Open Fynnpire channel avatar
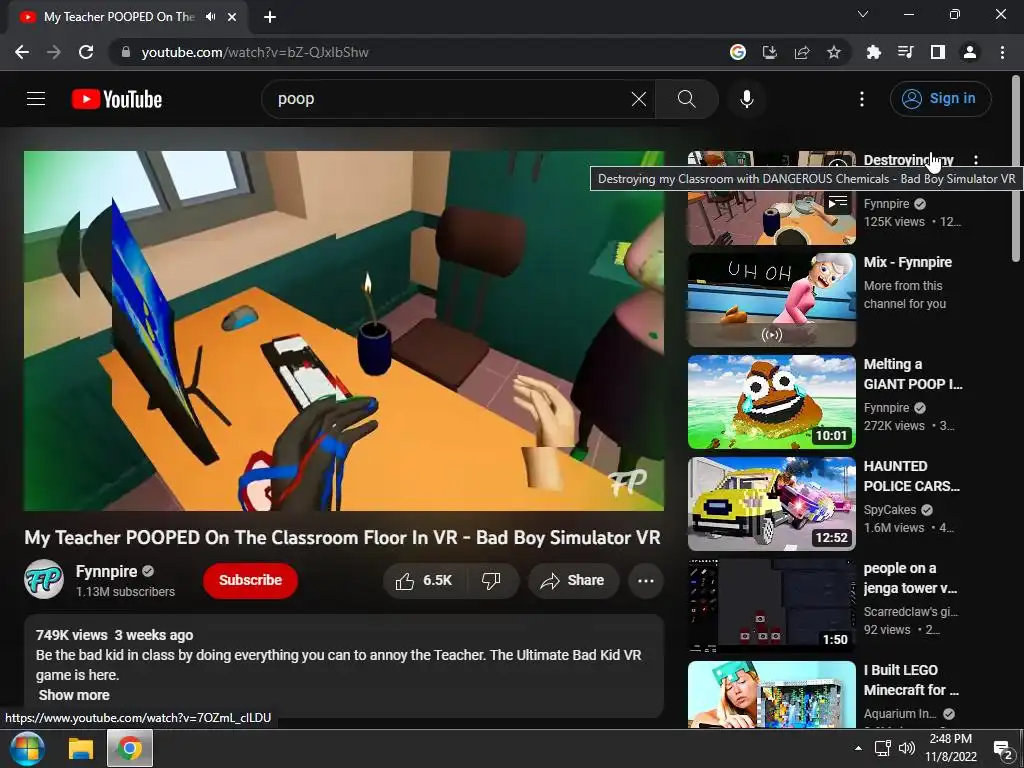The image size is (1024, 768). pos(44,579)
